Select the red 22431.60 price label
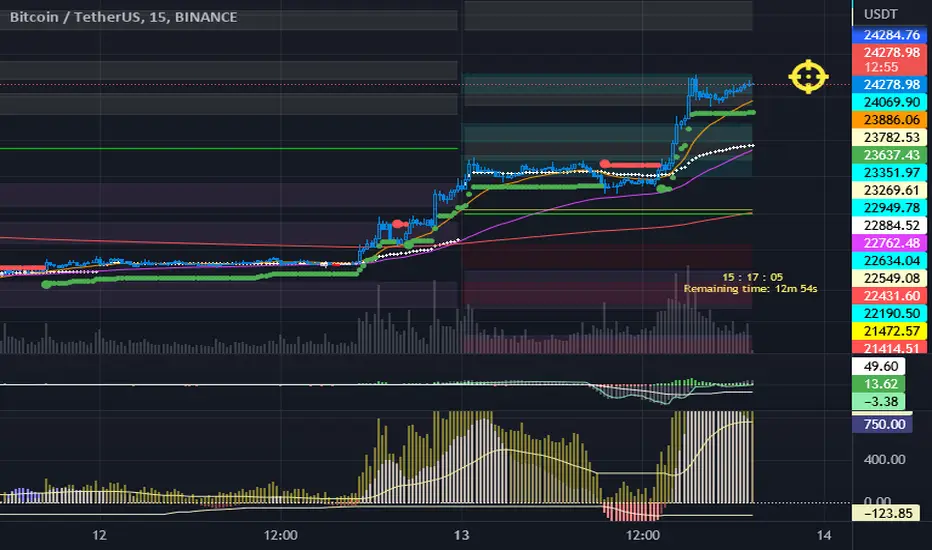This screenshot has height=550, width=932. pos(889,296)
